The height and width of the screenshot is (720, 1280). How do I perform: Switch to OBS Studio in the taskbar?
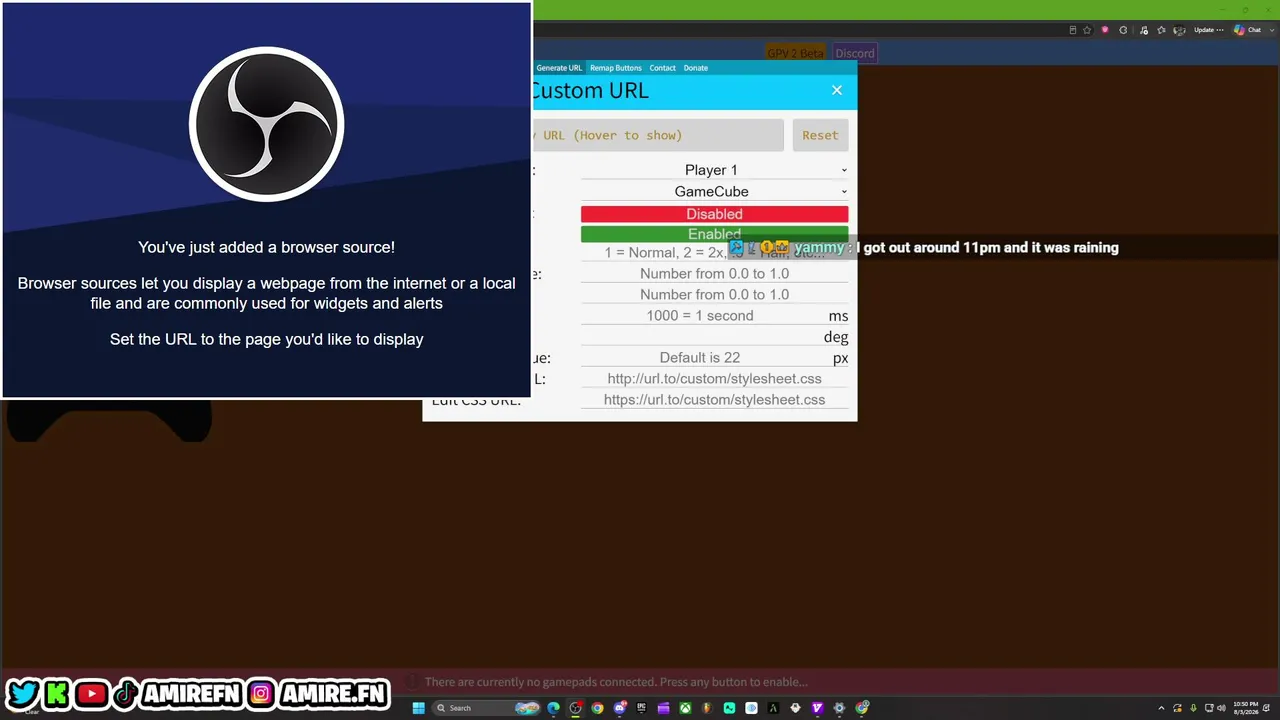(x=575, y=708)
